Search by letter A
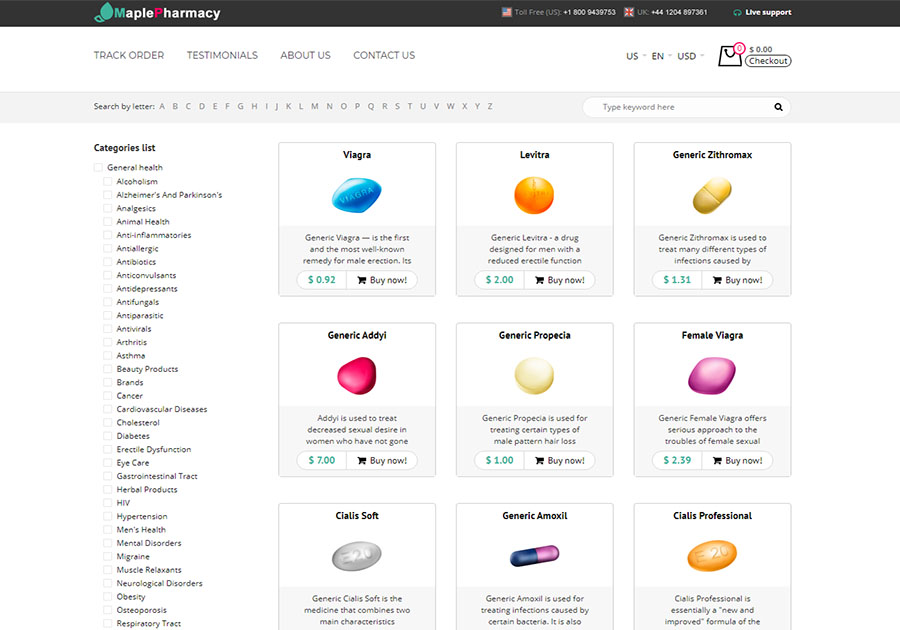900x630 pixels. click(162, 106)
